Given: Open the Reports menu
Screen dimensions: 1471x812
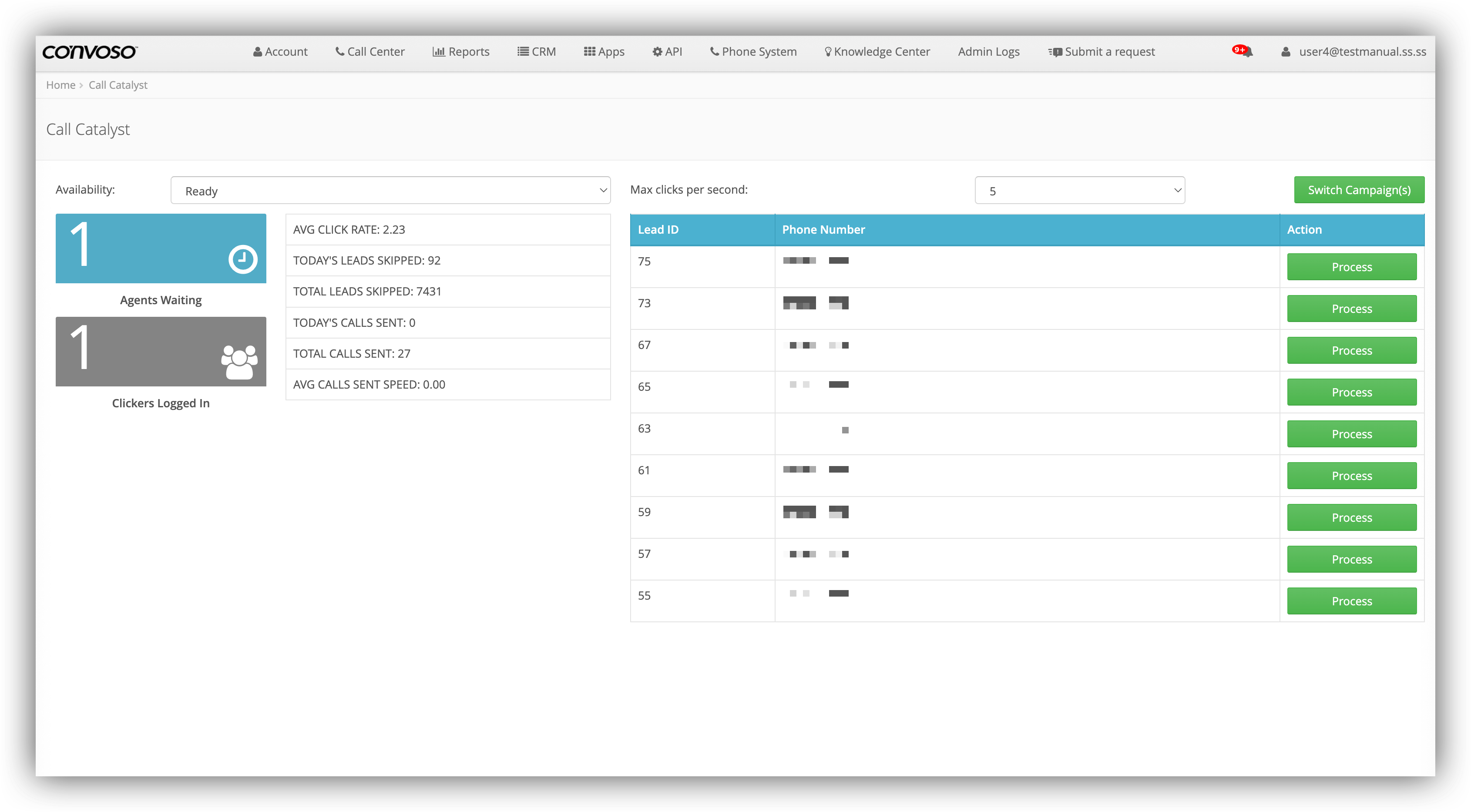Looking at the screenshot, I should tap(461, 52).
